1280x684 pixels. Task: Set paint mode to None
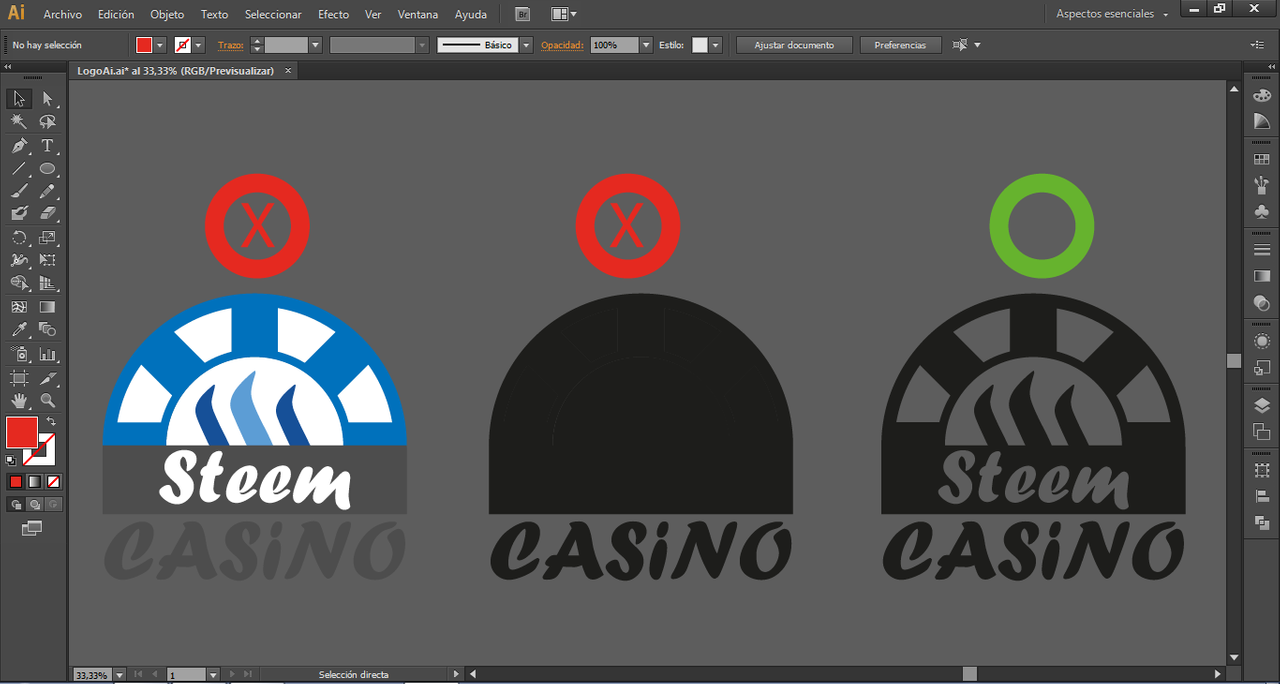(x=54, y=481)
